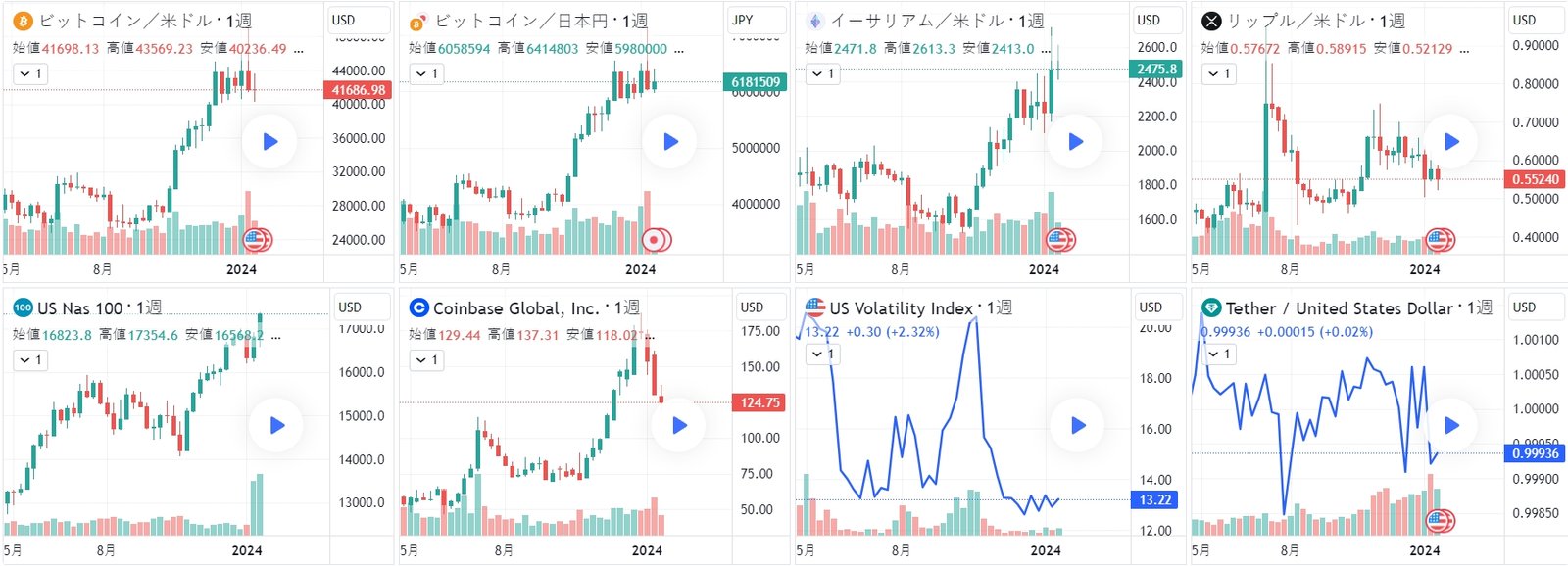Open JPY currency selector on Bitcoin/JPY chart

click(x=743, y=20)
